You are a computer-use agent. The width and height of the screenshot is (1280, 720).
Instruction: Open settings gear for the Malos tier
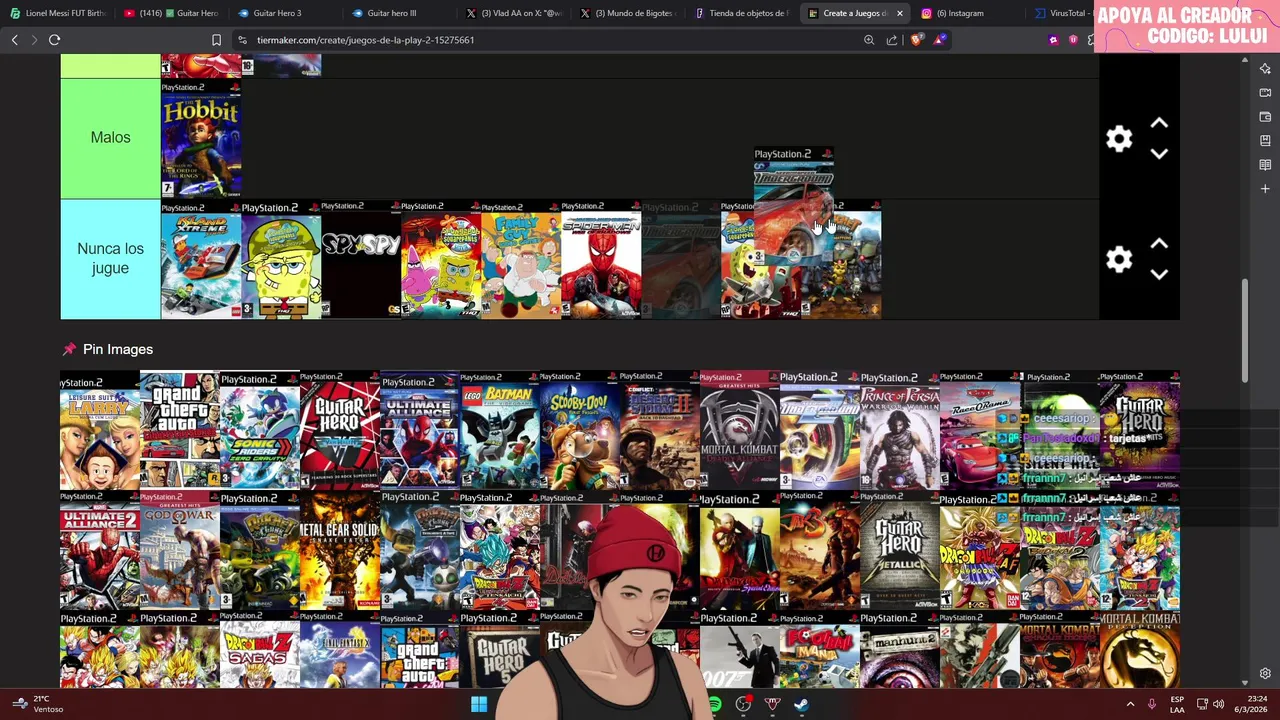(x=1119, y=139)
